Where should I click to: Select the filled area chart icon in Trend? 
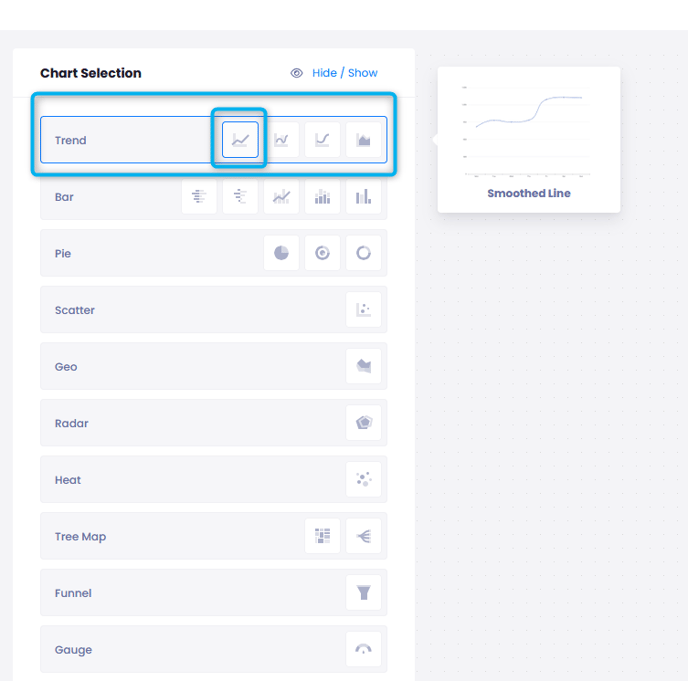click(x=363, y=140)
